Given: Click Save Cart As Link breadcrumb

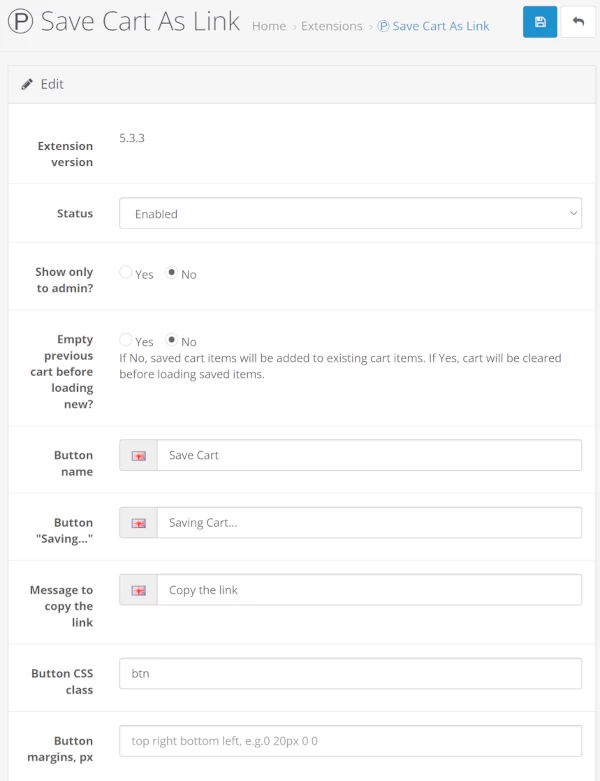Looking at the screenshot, I should coord(440,26).
